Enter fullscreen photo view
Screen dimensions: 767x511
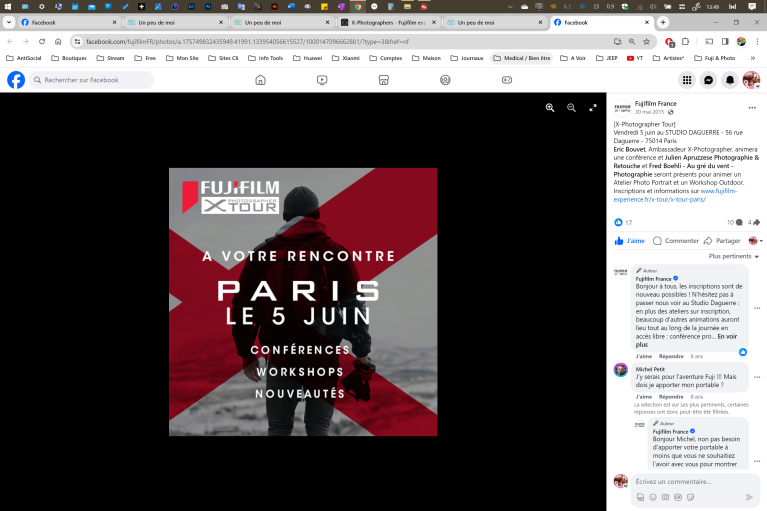592,107
